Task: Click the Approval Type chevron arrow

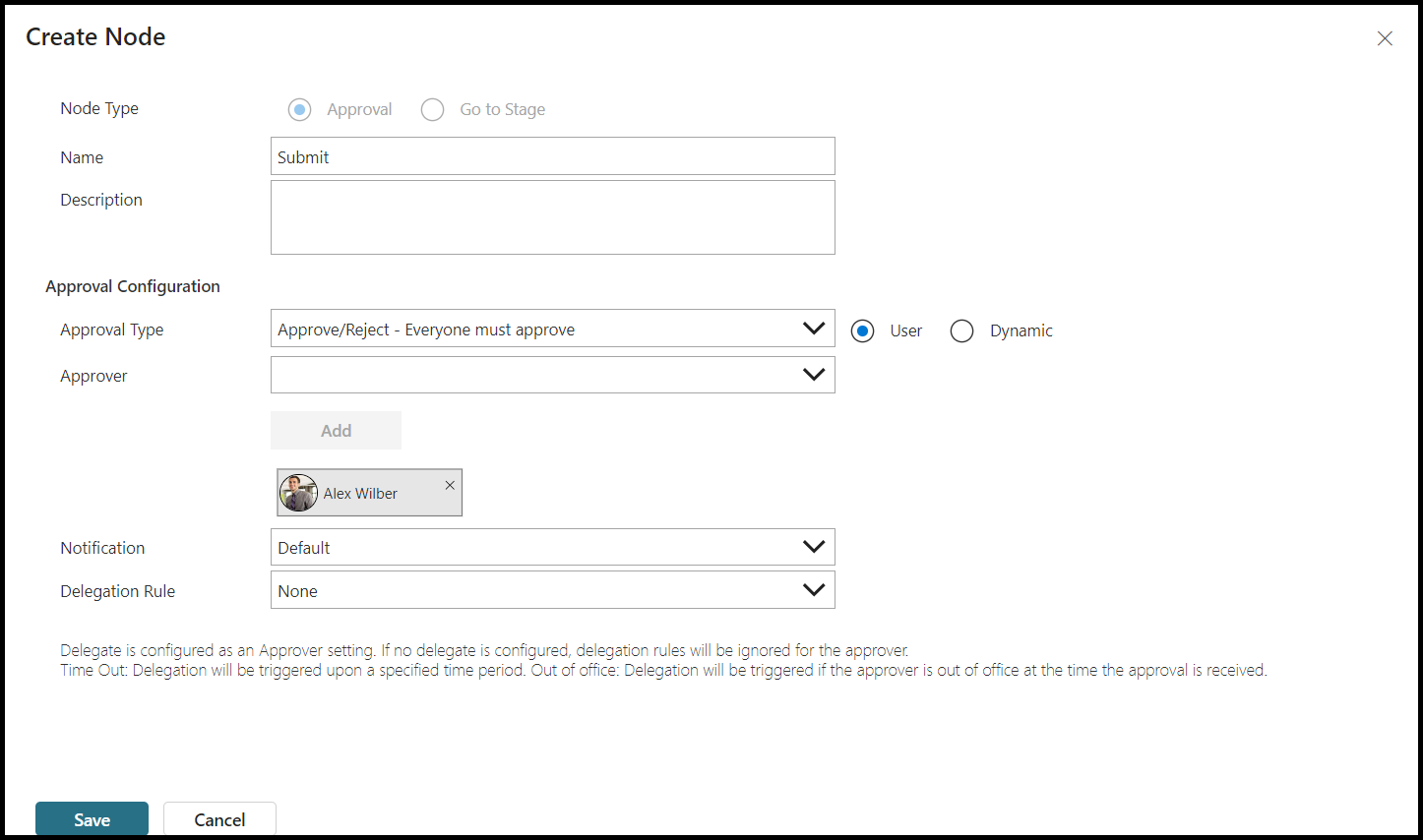Action: [x=814, y=329]
